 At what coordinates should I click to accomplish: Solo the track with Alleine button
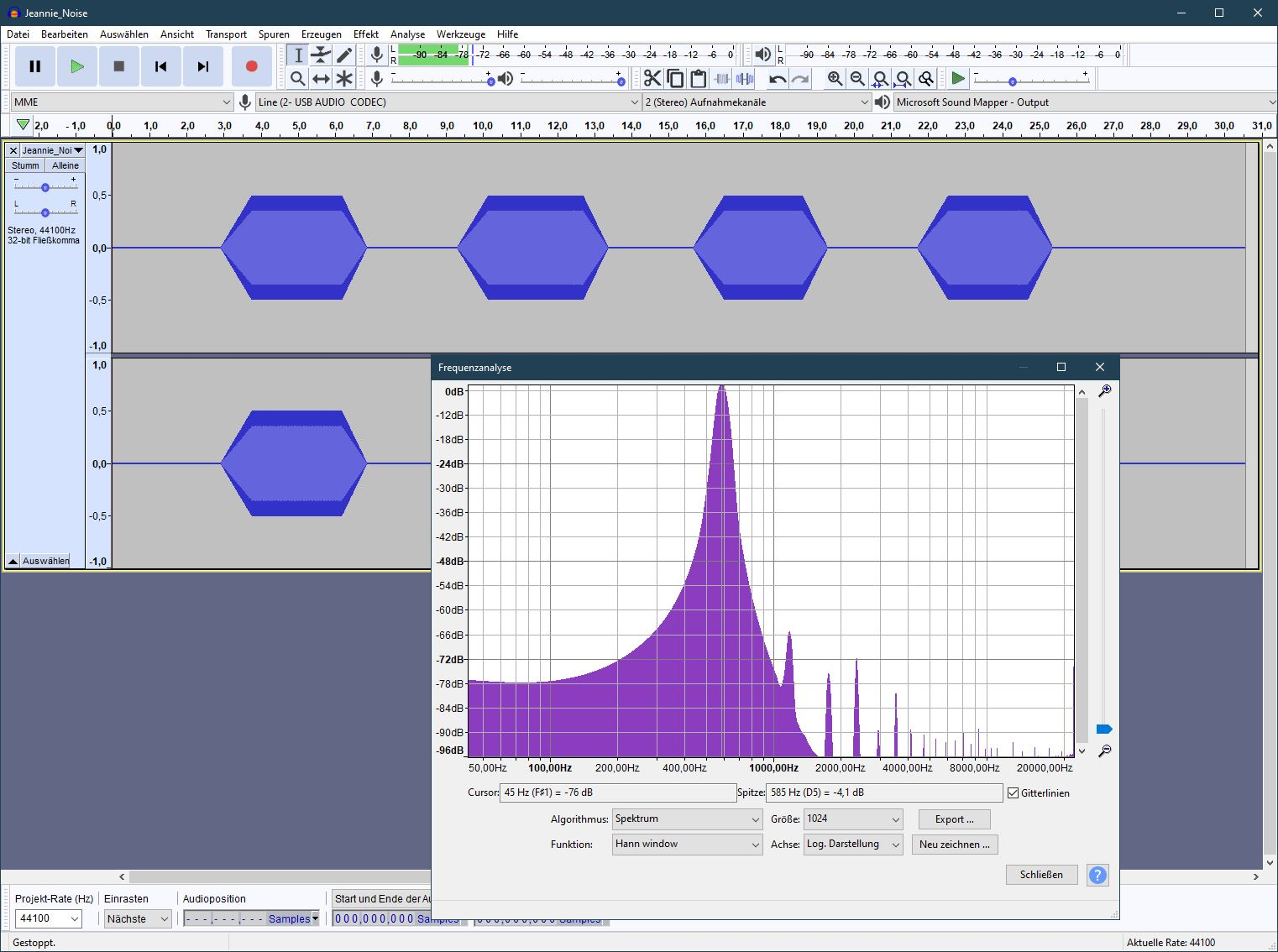(65, 165)
